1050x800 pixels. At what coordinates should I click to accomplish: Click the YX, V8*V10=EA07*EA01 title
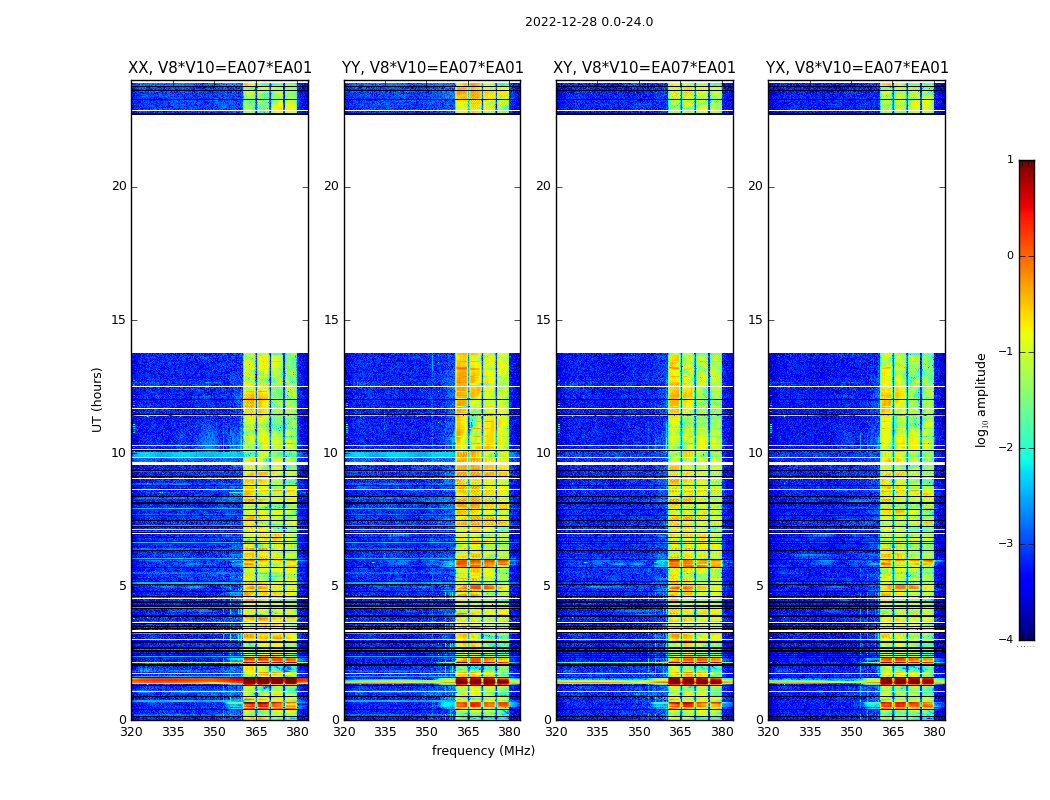[x=857, y=68]
